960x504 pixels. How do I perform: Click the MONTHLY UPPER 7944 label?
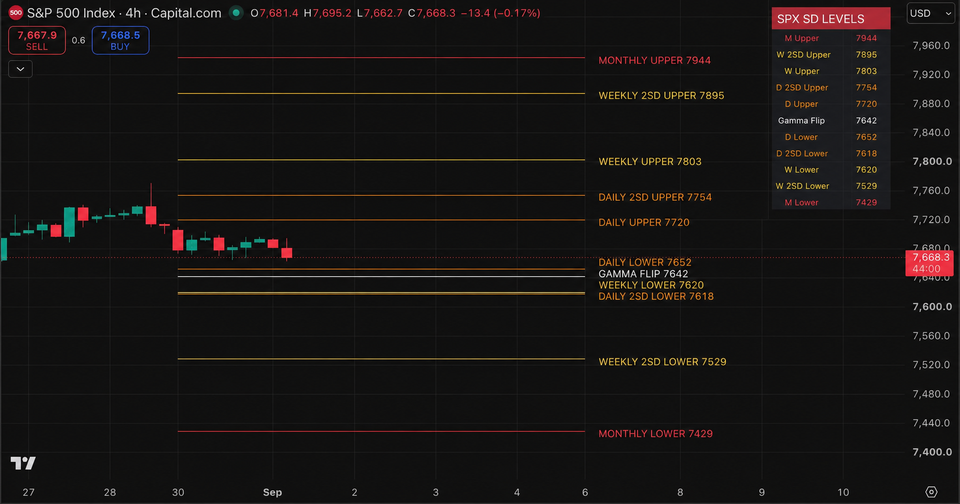(654, 60)
